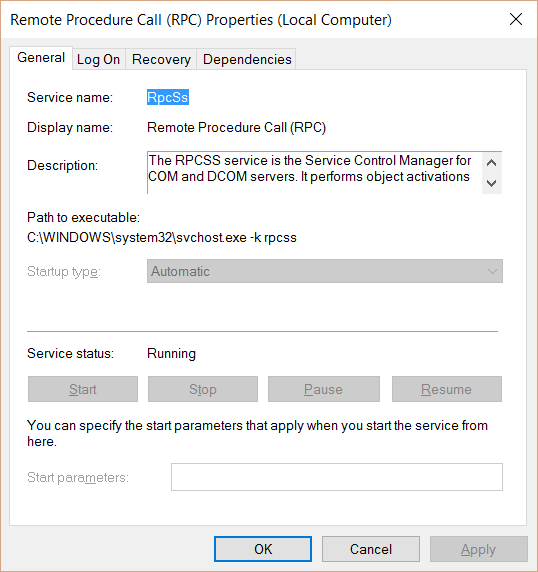This screenshot has width=538, height=572.
Task: Click the Service name label
Action: [x=70, y=97]
